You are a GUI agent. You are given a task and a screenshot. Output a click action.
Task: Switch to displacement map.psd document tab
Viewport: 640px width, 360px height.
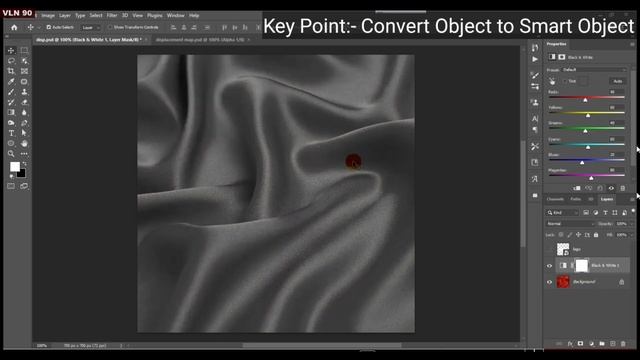pyautogui.click(x=200, y=40)
